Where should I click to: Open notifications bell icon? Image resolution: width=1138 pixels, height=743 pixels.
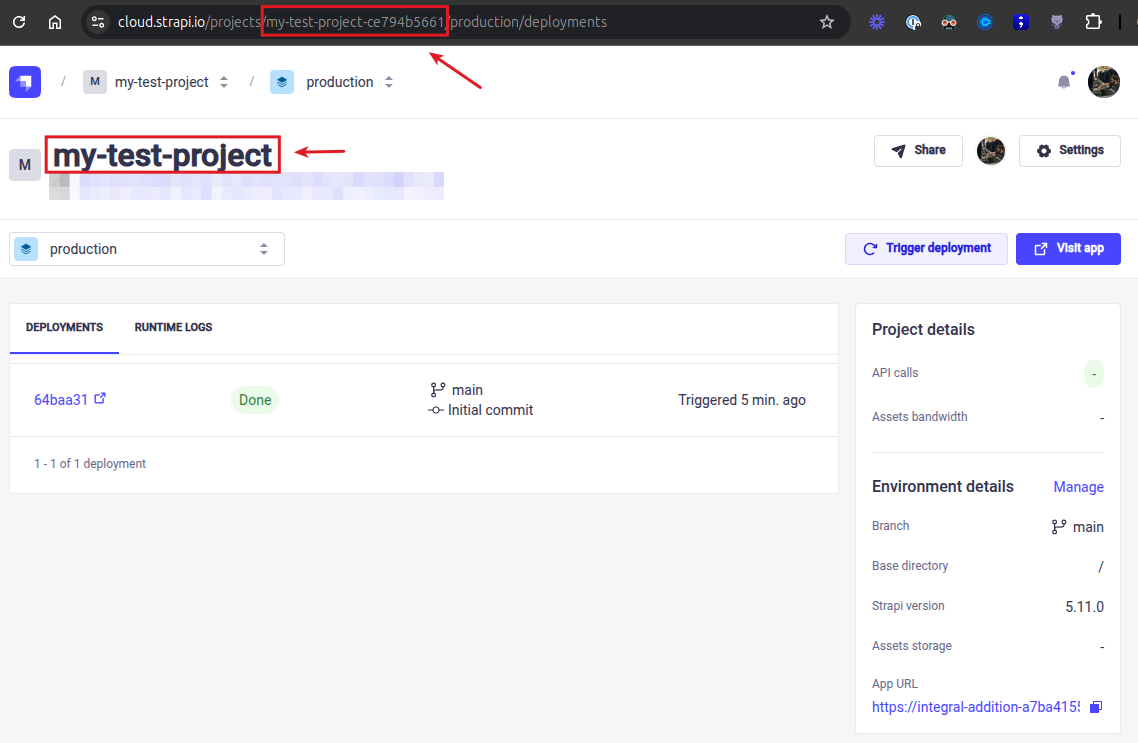1064,81
